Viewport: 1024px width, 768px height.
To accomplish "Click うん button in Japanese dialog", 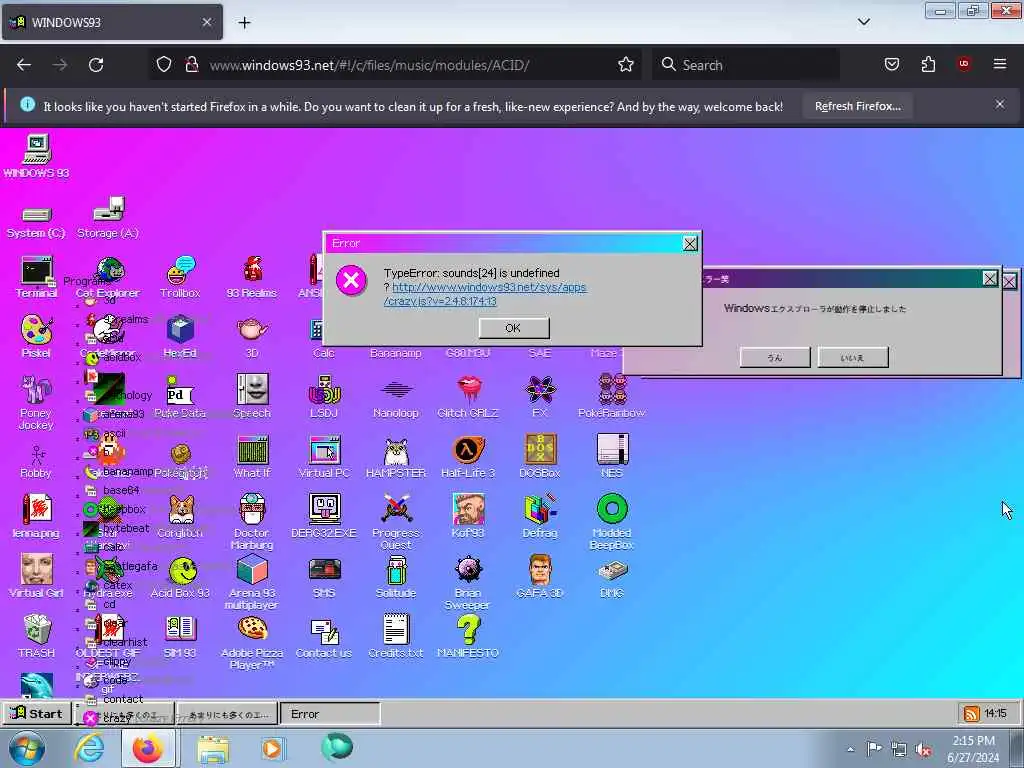I will click(x=775, y=357).
